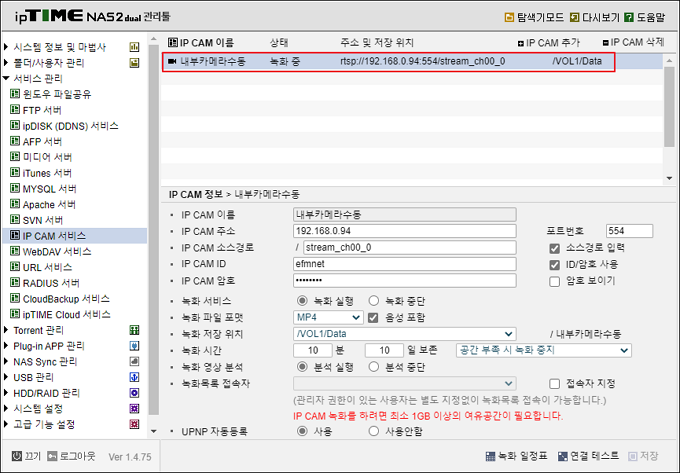This screenshot has width=680, height=473.
Task: Click the Plug-in APP 관리 plug icon
Action: [x=134, y=346]
